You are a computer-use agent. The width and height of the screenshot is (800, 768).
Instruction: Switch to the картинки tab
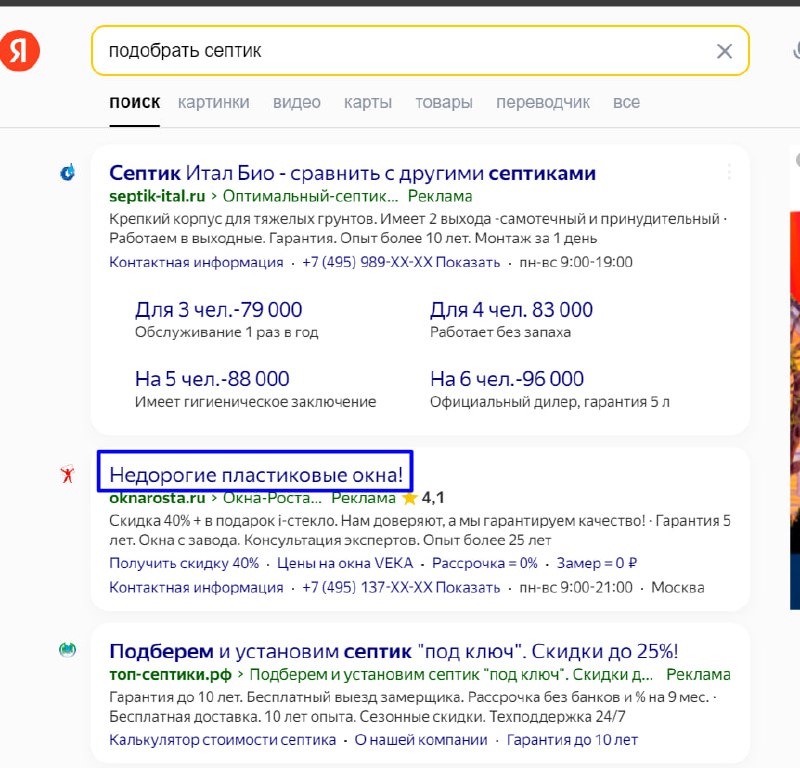214,102
